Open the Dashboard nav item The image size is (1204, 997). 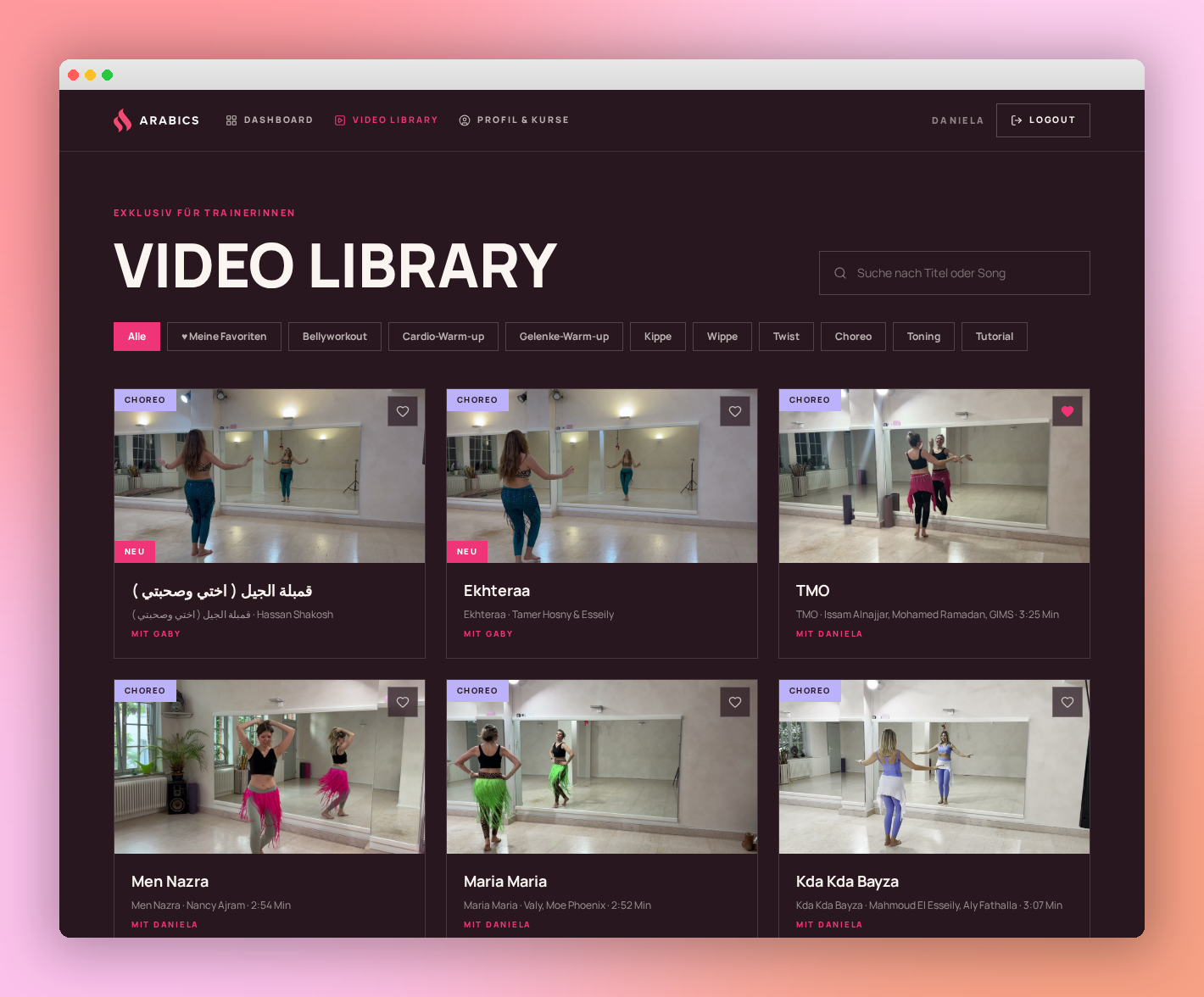[270, 120]
